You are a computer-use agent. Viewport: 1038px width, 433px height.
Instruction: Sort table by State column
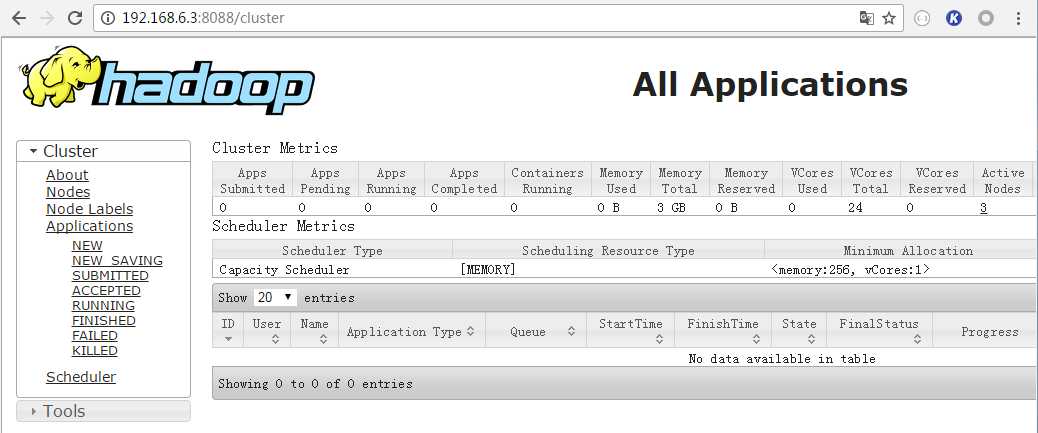pyautogui.click(x=799, y=330)
